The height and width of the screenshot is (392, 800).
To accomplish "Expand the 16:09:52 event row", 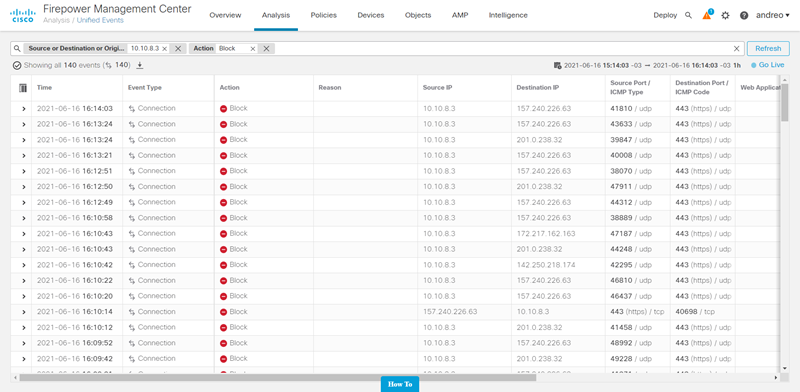I will pyautogui.click(x=23, y=343).
